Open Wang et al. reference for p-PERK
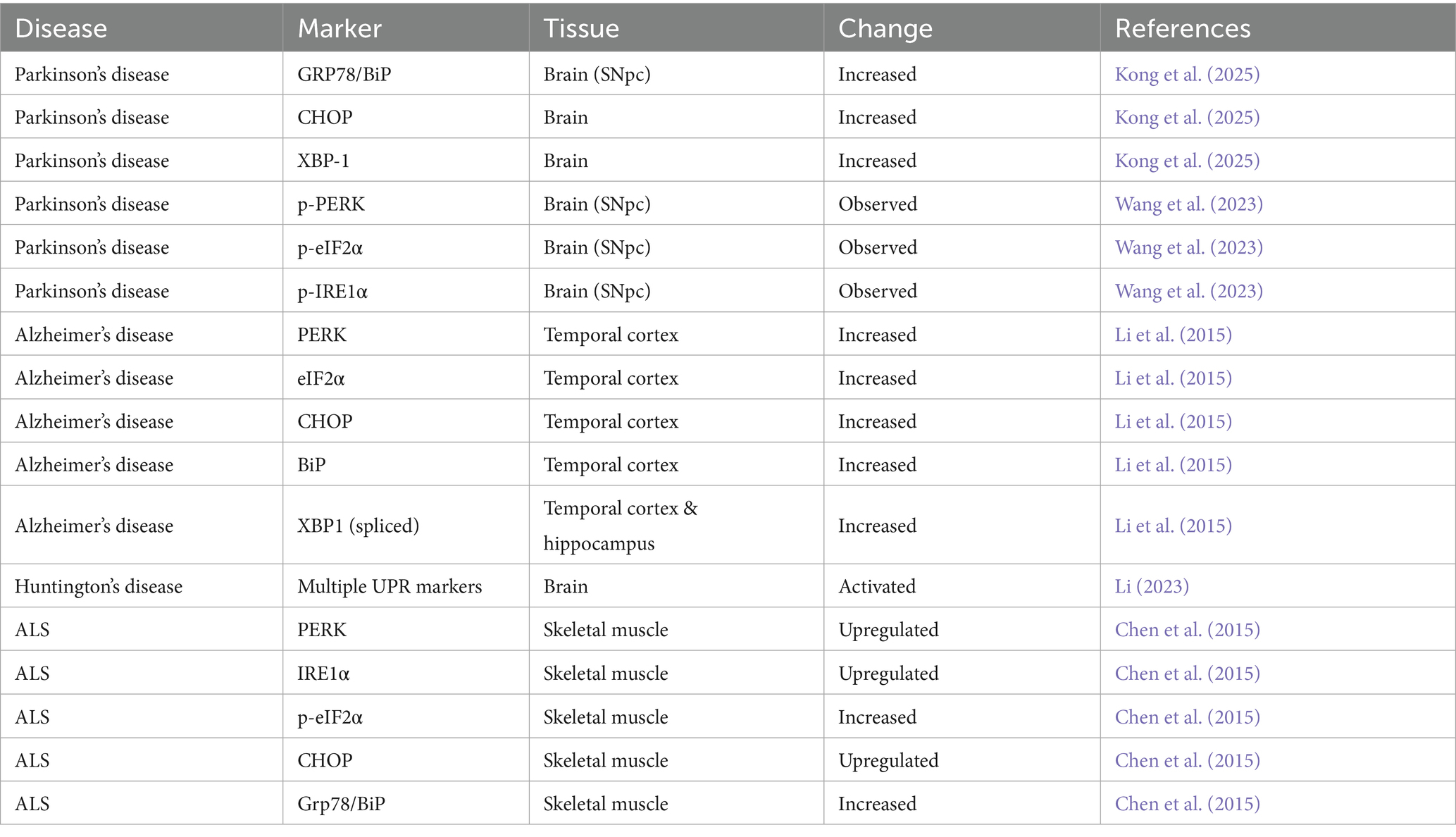 (1188, 204)
